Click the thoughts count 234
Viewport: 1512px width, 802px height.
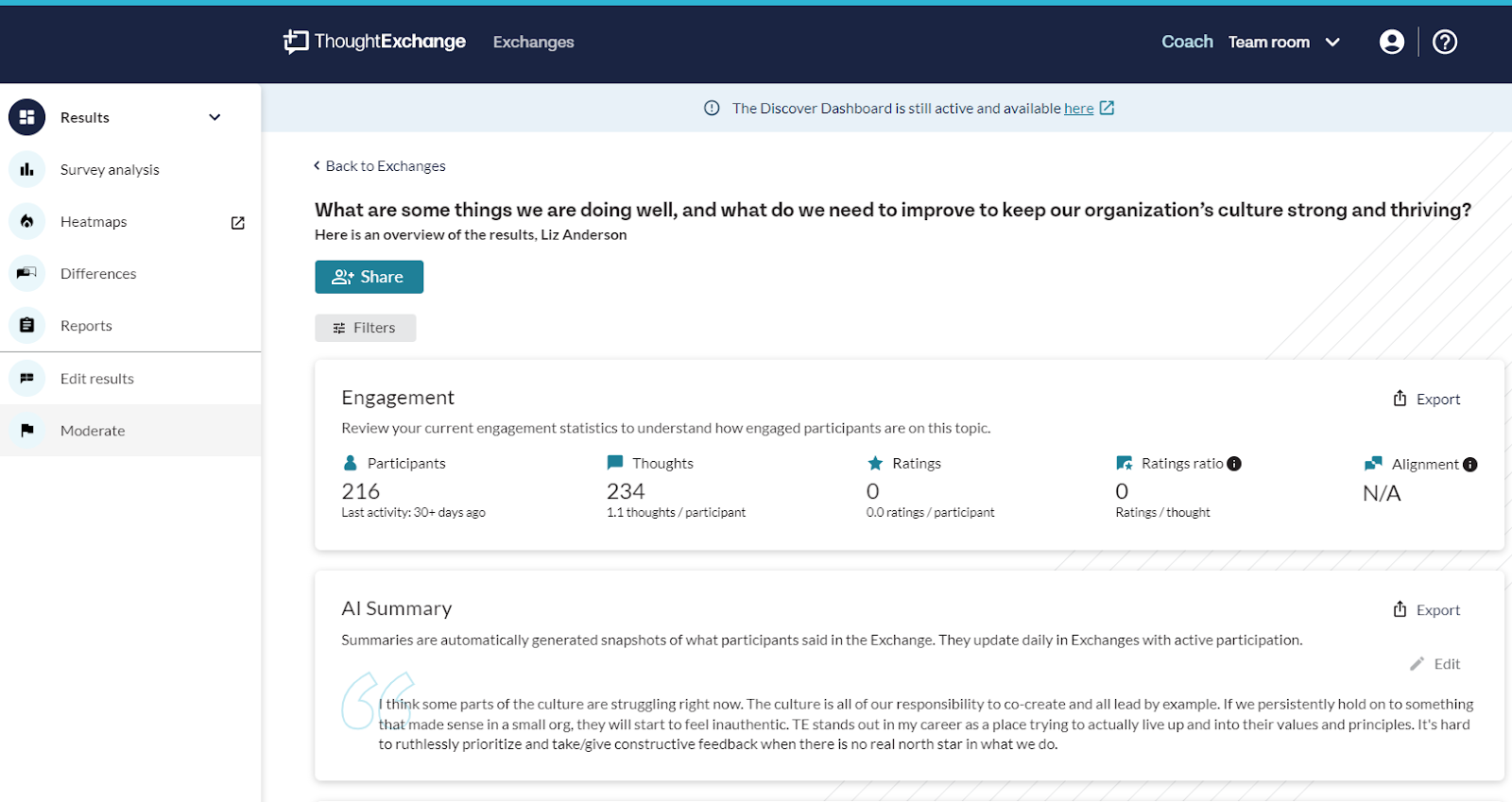(626, 491)
